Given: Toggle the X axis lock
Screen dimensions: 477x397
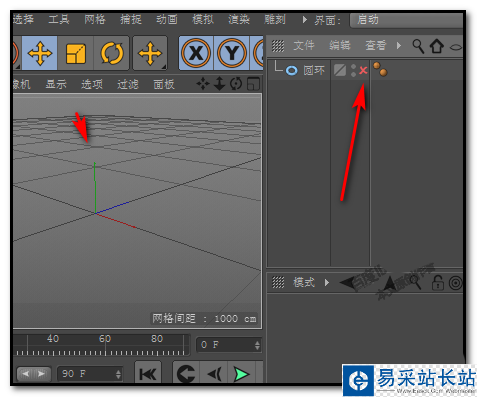Looking at the screenshot, I should point(196,53).
